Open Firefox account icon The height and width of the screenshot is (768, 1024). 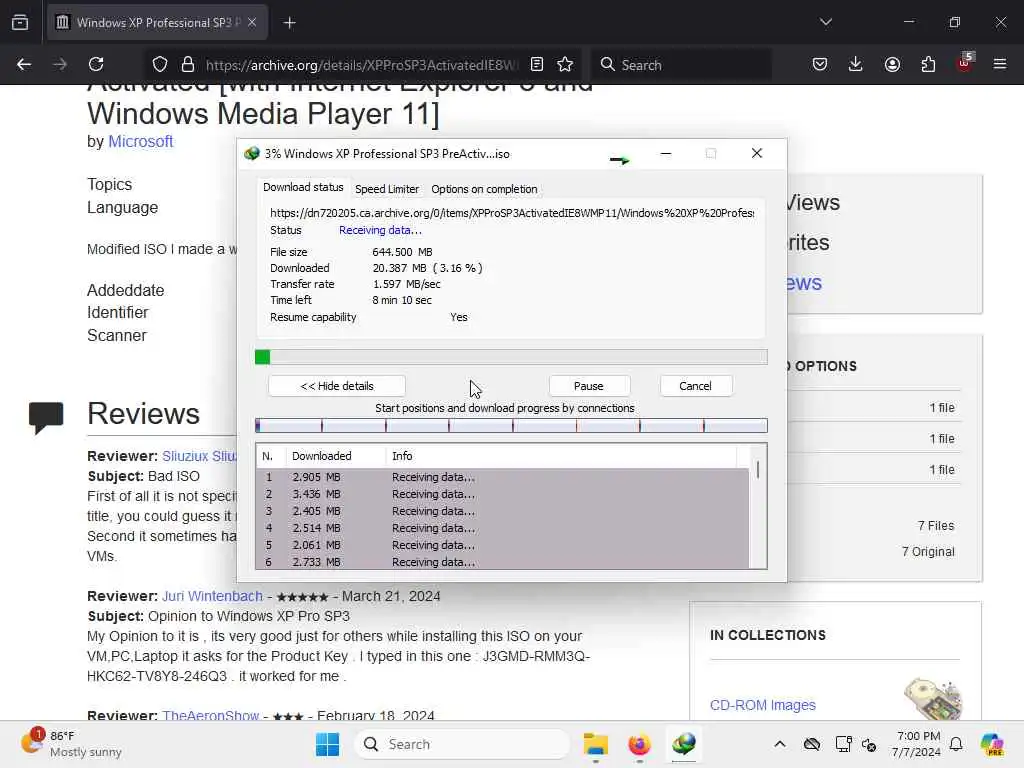(892, 64)
